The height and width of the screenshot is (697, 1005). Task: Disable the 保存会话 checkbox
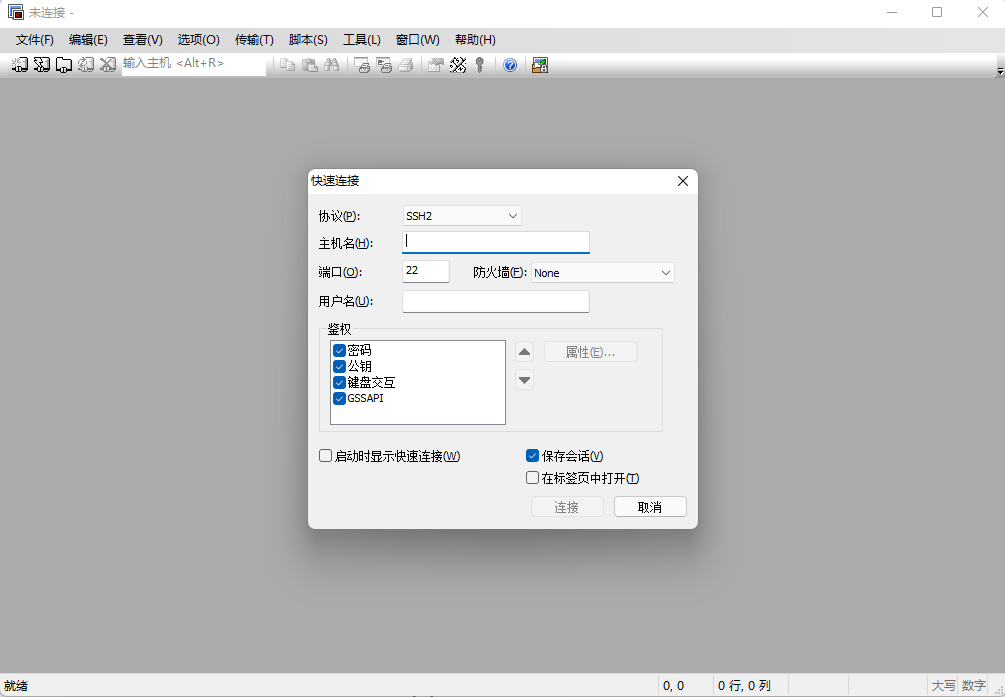click(x=532, y=455)
